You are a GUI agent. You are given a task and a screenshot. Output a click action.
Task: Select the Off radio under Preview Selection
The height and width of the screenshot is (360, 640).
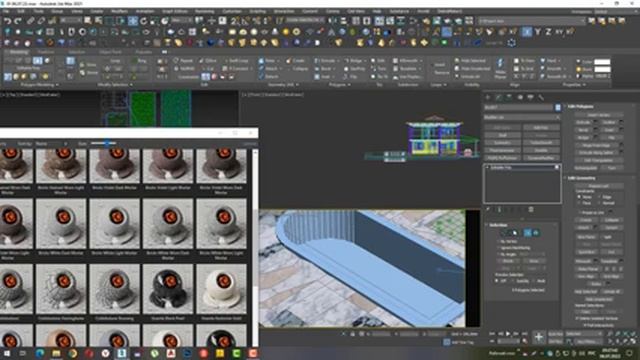[497, 281]
